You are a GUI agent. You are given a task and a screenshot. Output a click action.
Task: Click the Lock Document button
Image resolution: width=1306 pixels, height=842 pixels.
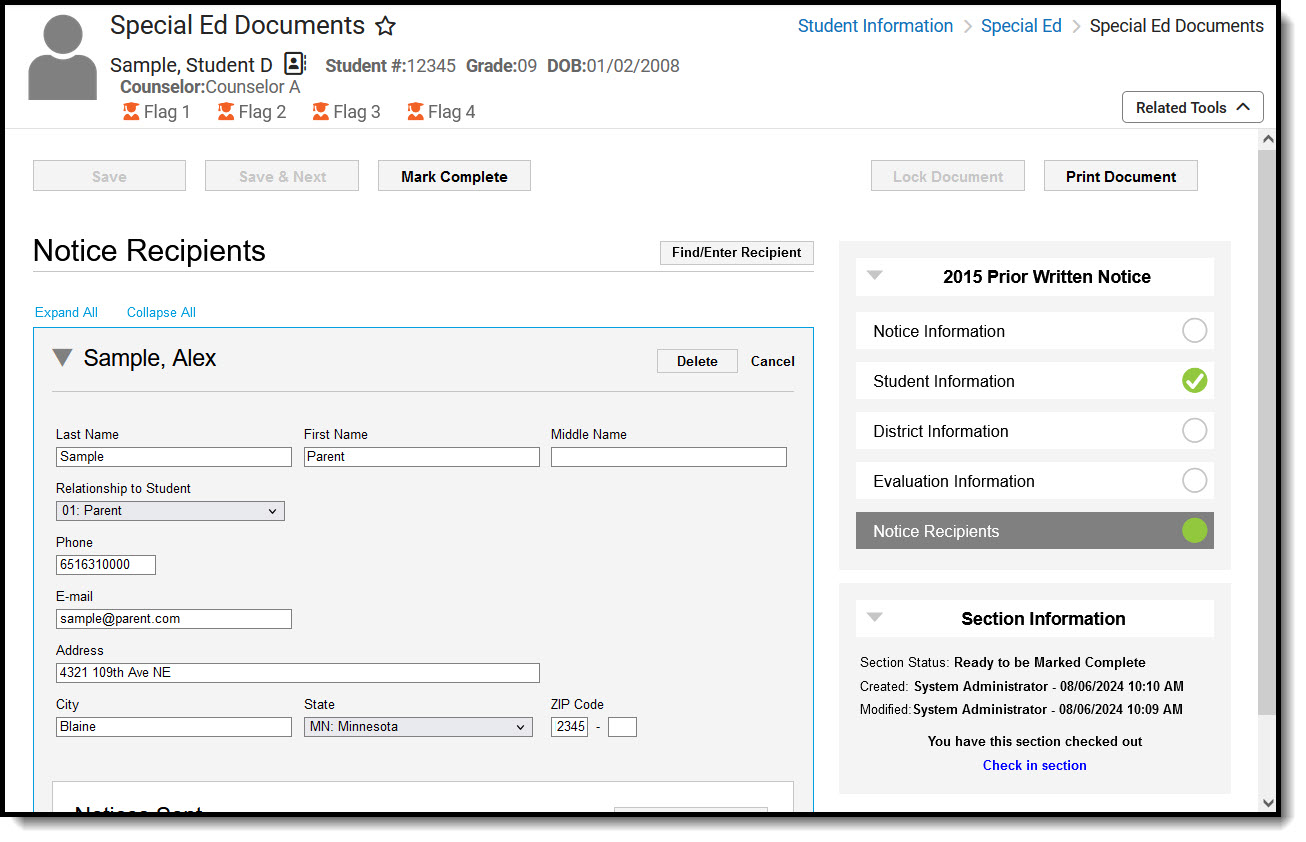click(948, 176)
